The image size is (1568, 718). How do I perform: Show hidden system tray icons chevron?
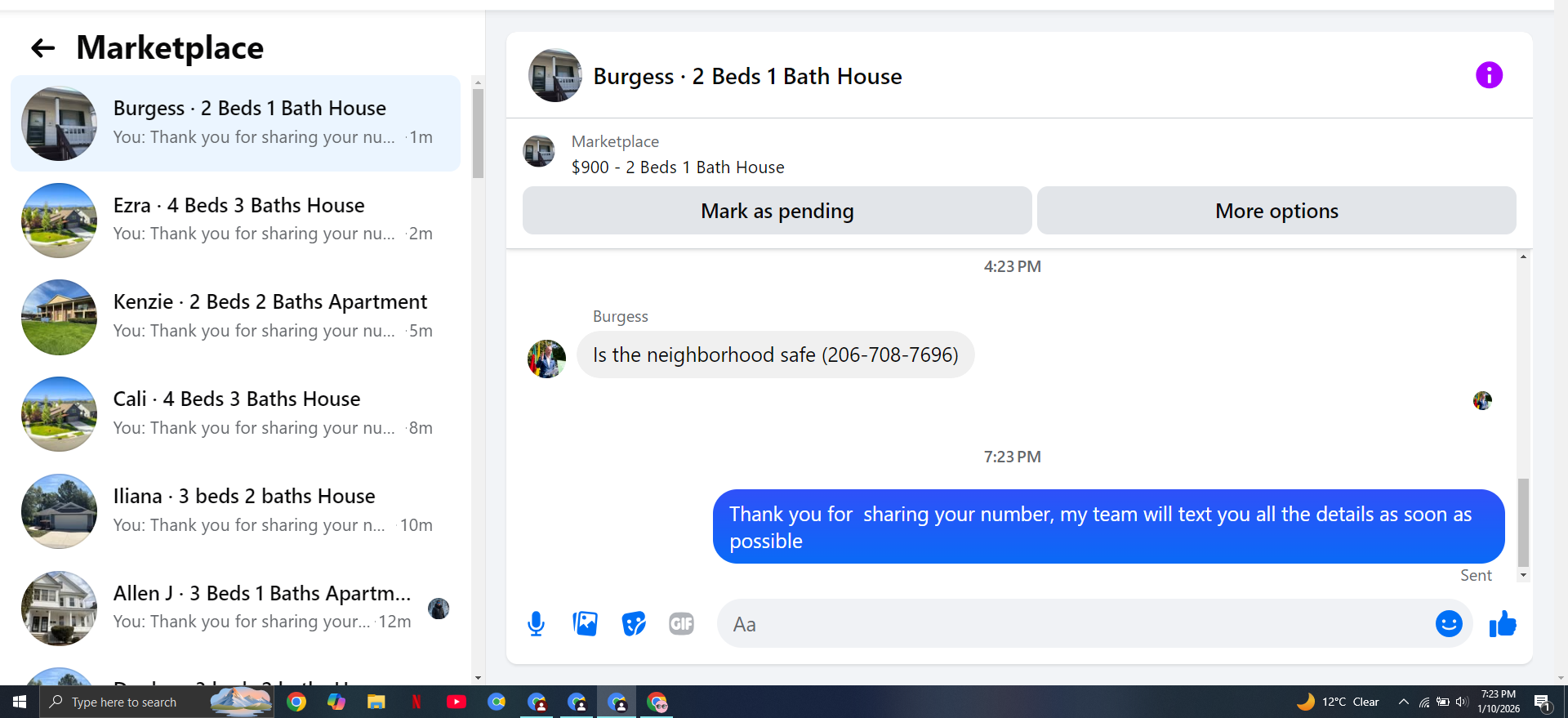[1403, 702]
